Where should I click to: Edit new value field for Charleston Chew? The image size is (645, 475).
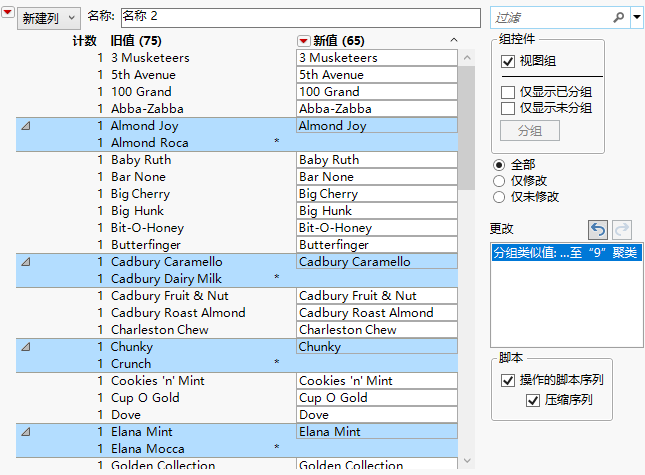coord(377,330)
